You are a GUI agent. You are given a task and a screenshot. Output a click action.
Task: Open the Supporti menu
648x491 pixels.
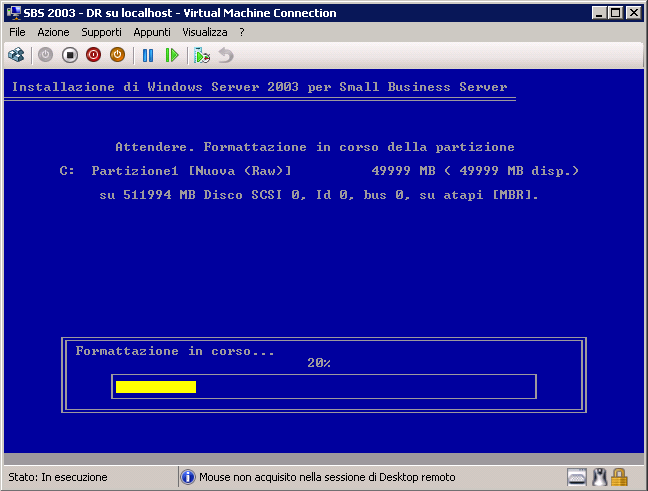coord(101,32)
